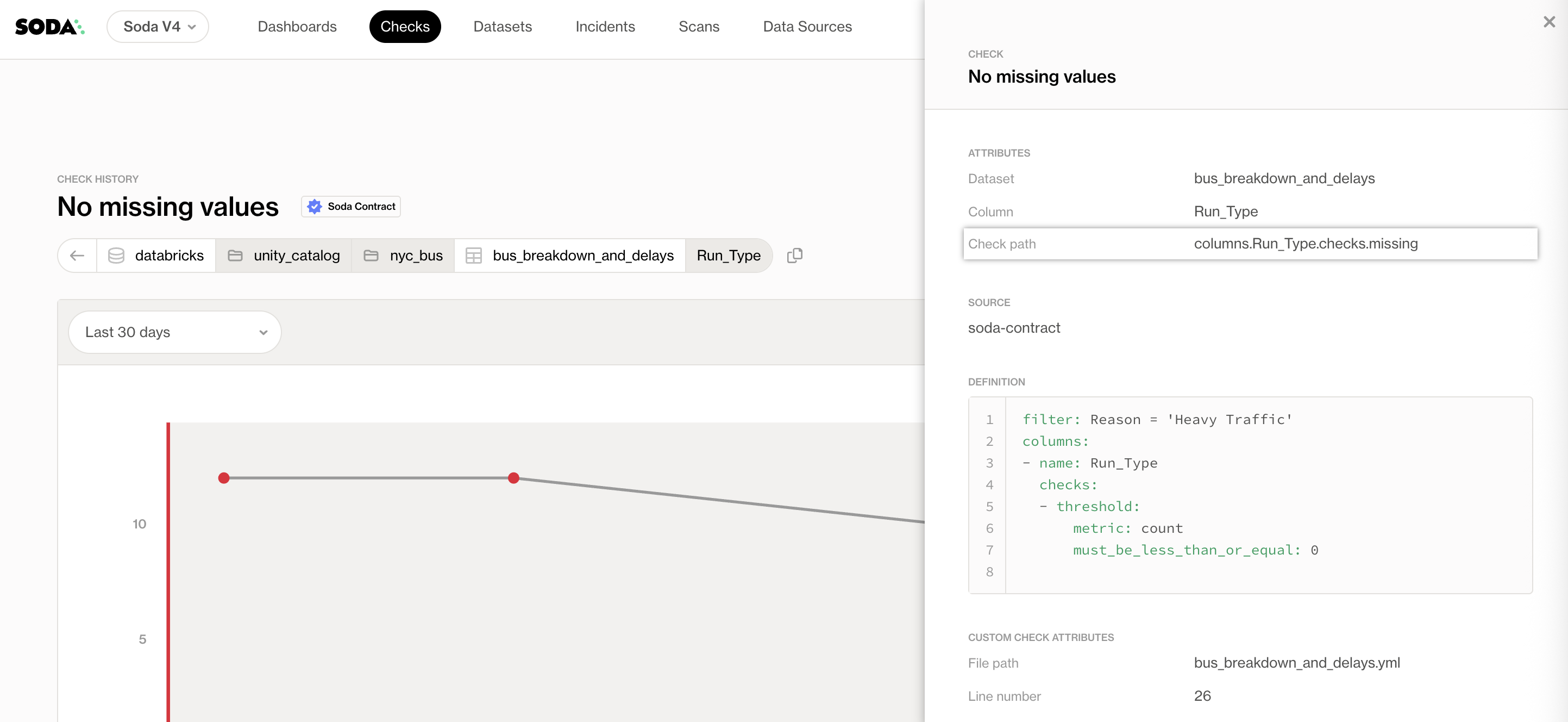Click the Run_Type breadcrumb segment
The width and height of the screenshot is (1568, 722).
pyautogui.click(x=728, y=256)
